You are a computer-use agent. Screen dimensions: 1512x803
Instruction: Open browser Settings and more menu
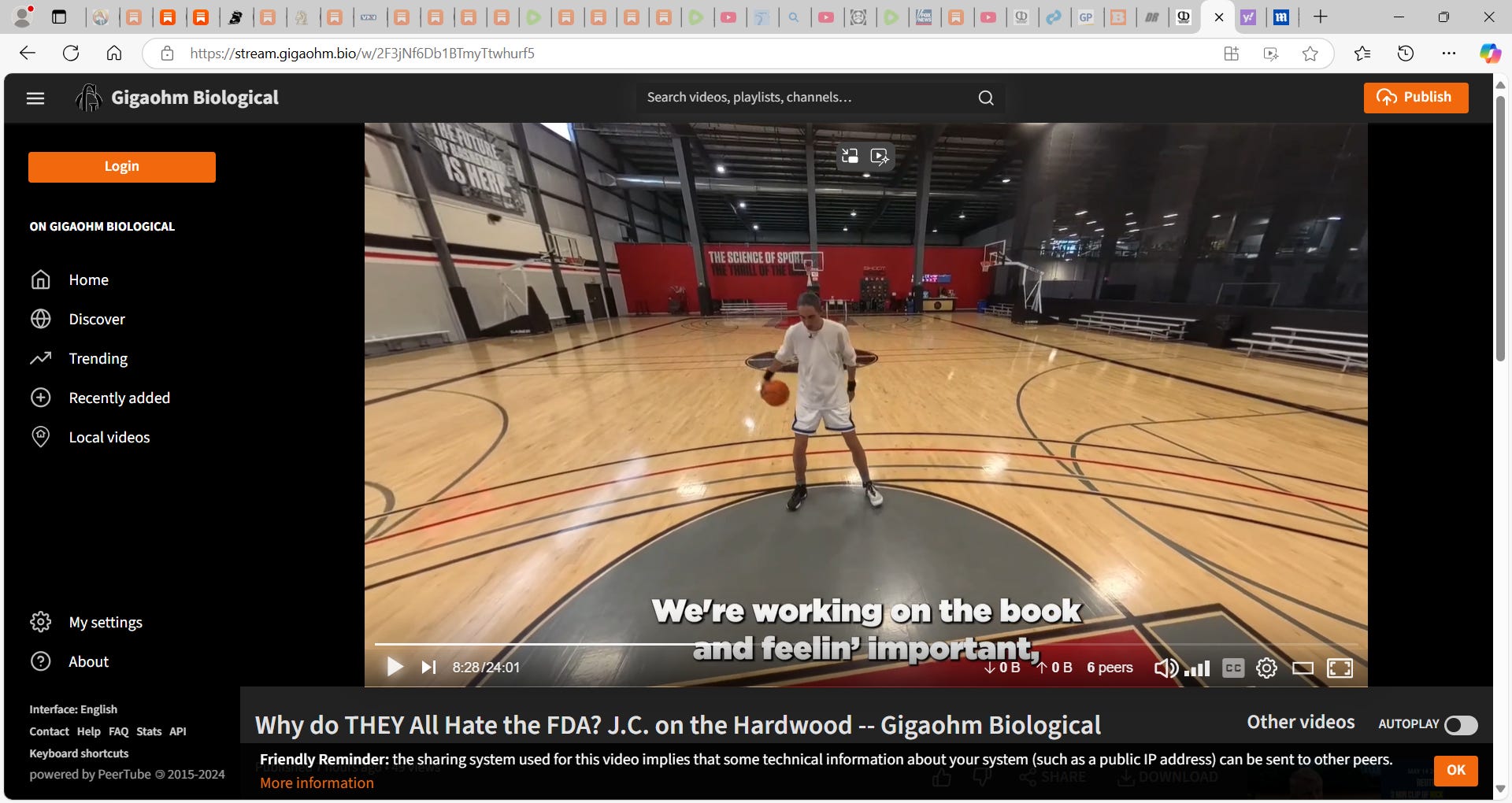(x=1449, y=54)
